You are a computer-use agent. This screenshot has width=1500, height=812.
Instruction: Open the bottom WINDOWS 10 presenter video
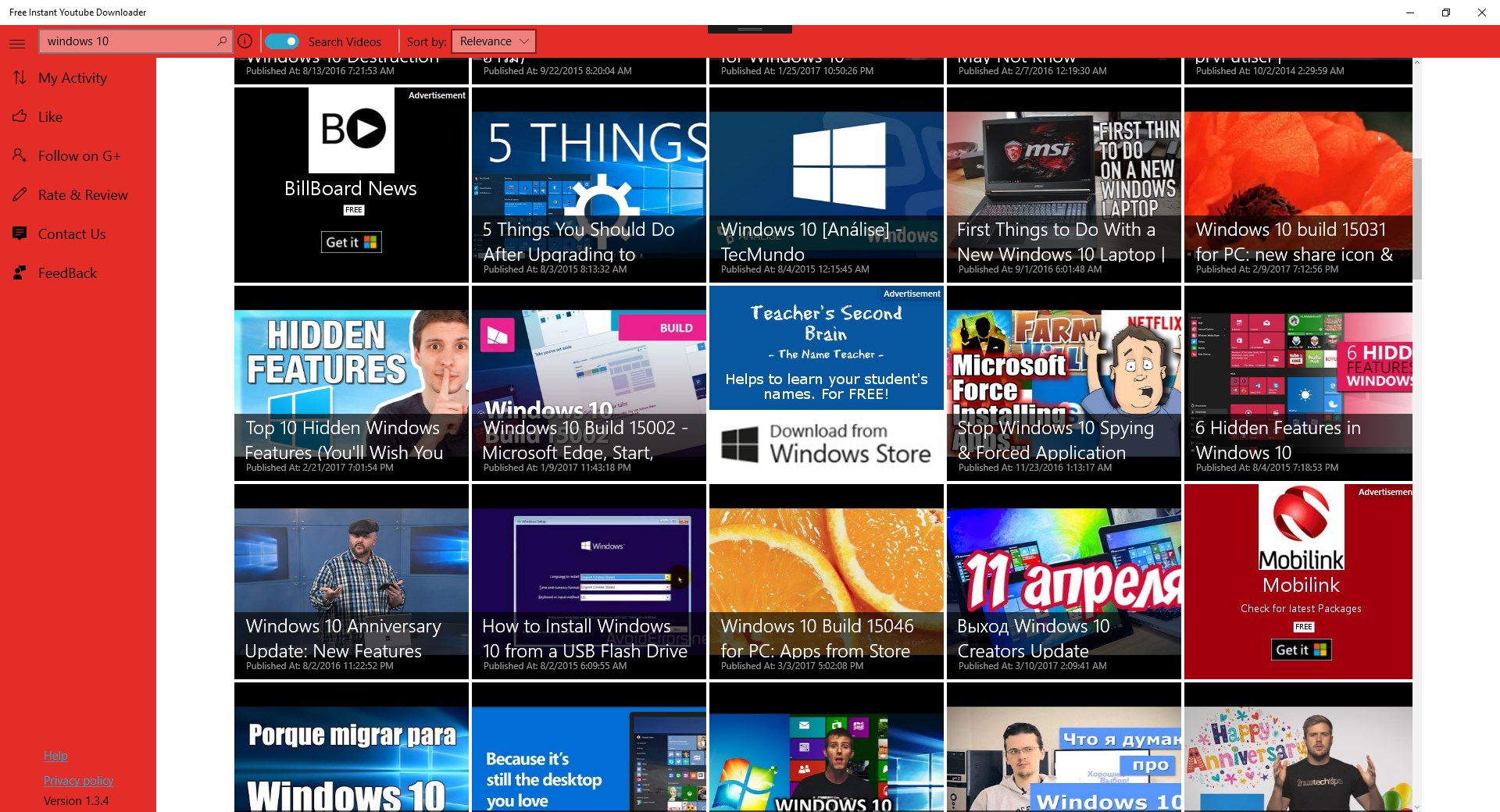click(827, 747)
